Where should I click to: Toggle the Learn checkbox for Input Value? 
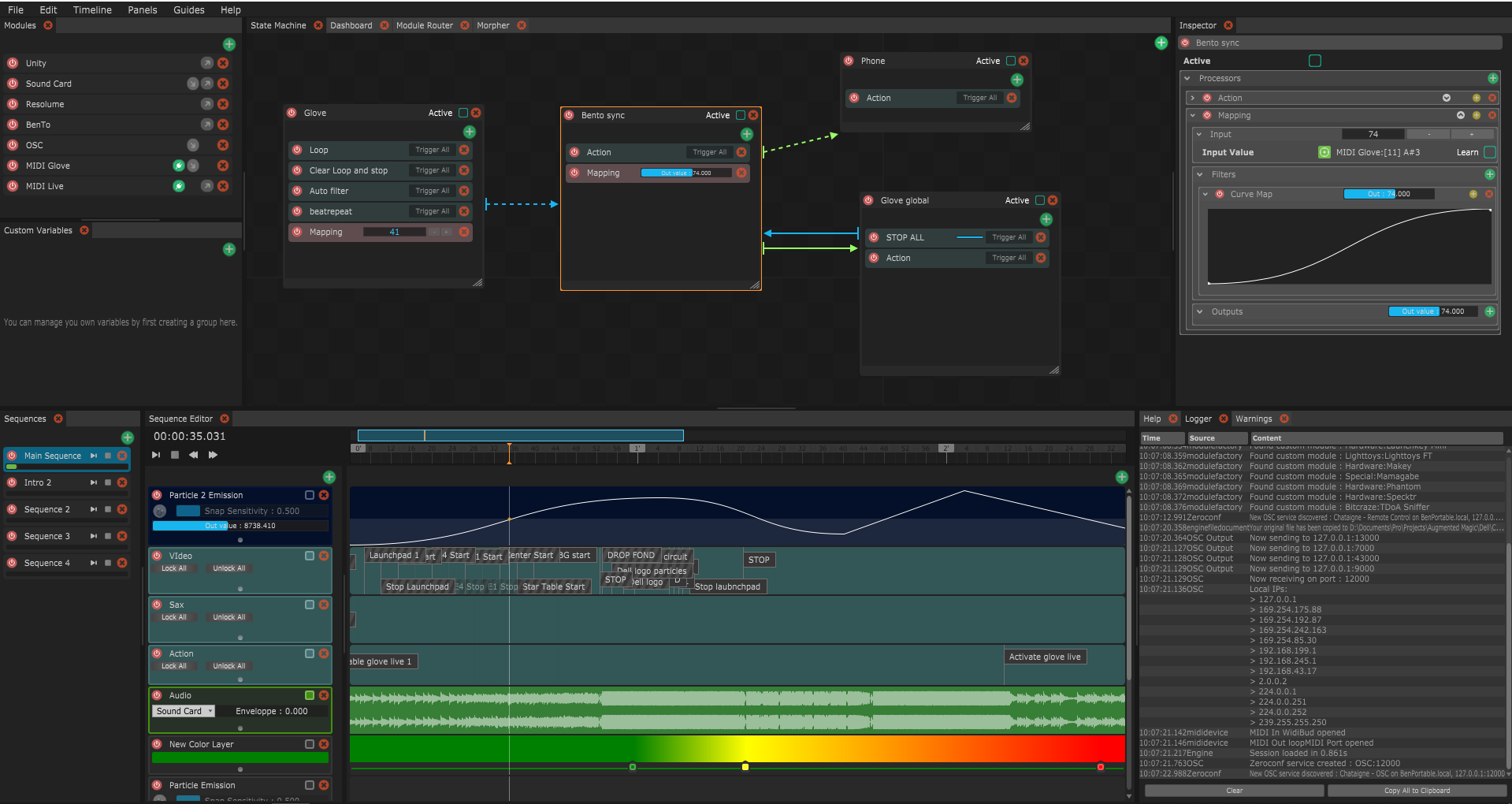(x=1489, y=152)
